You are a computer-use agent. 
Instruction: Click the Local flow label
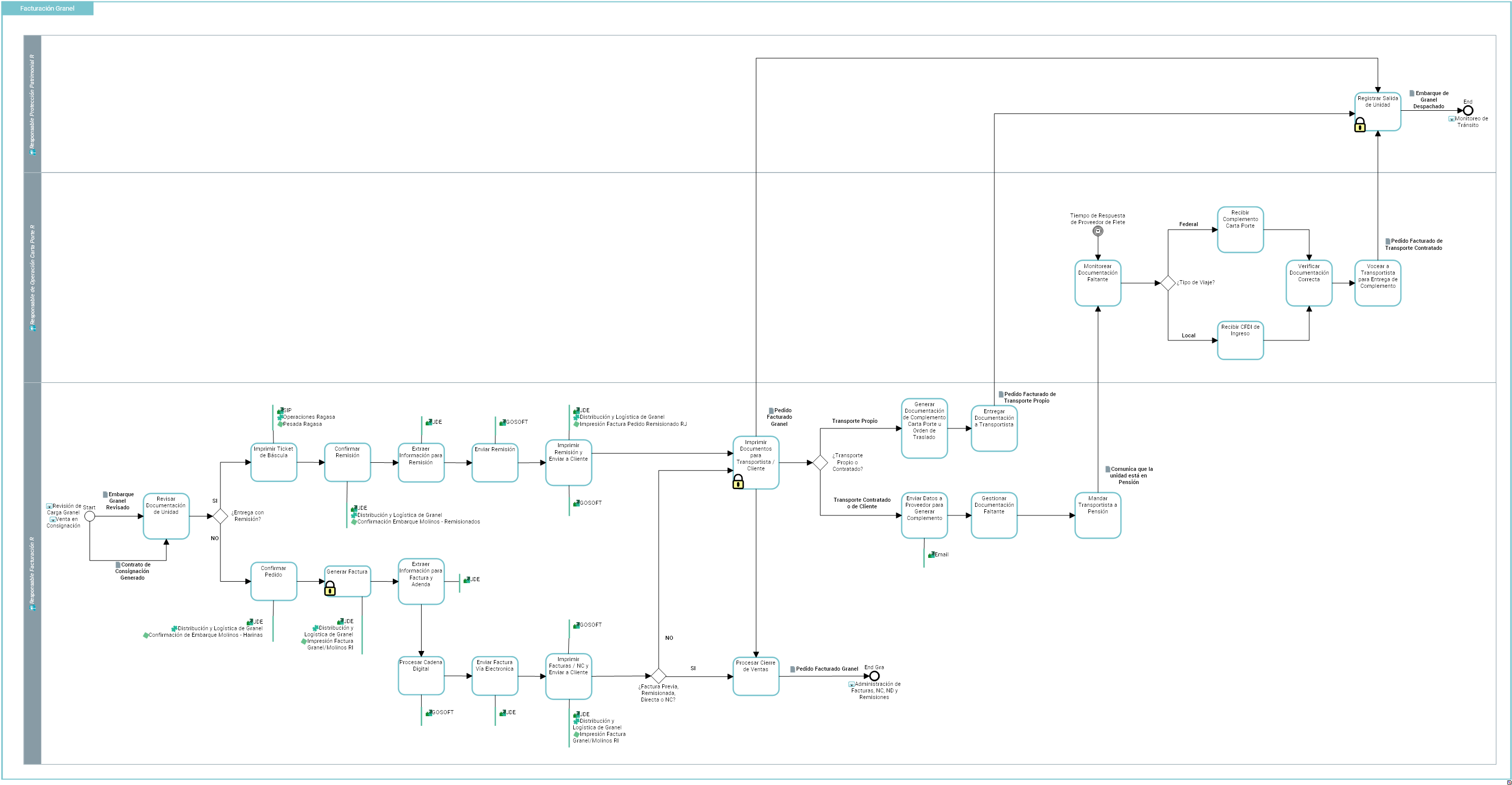1188,336
